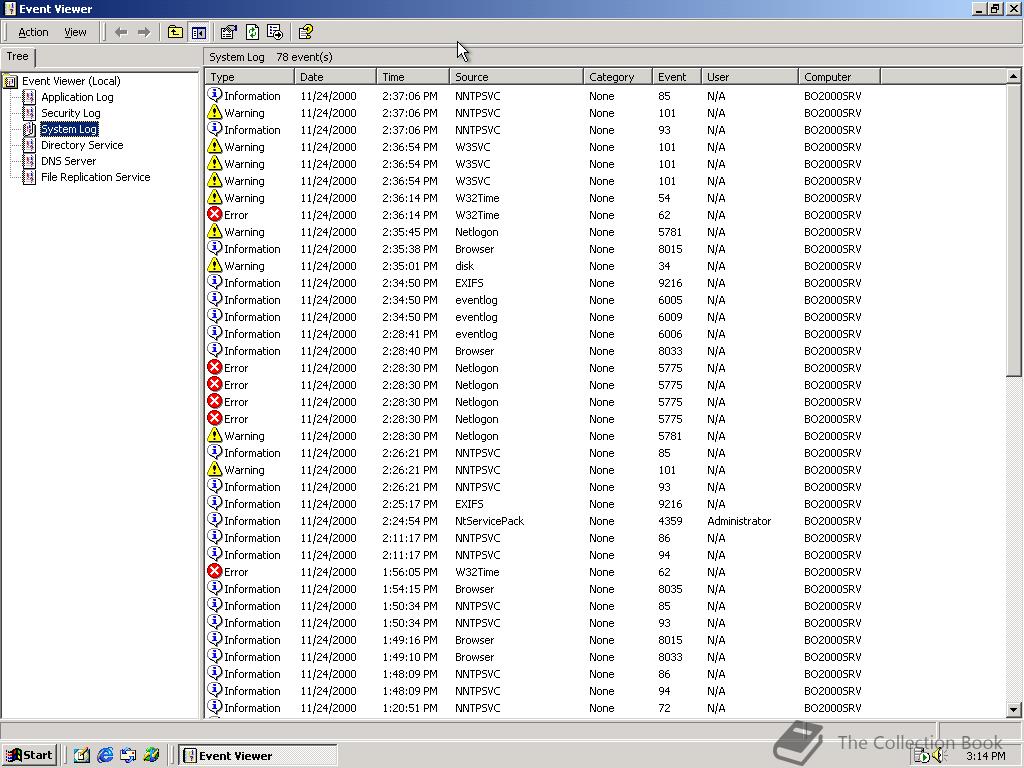Click the info icon for Browser event 8035
The image size is (1024, 768).
tap(214, 588)
